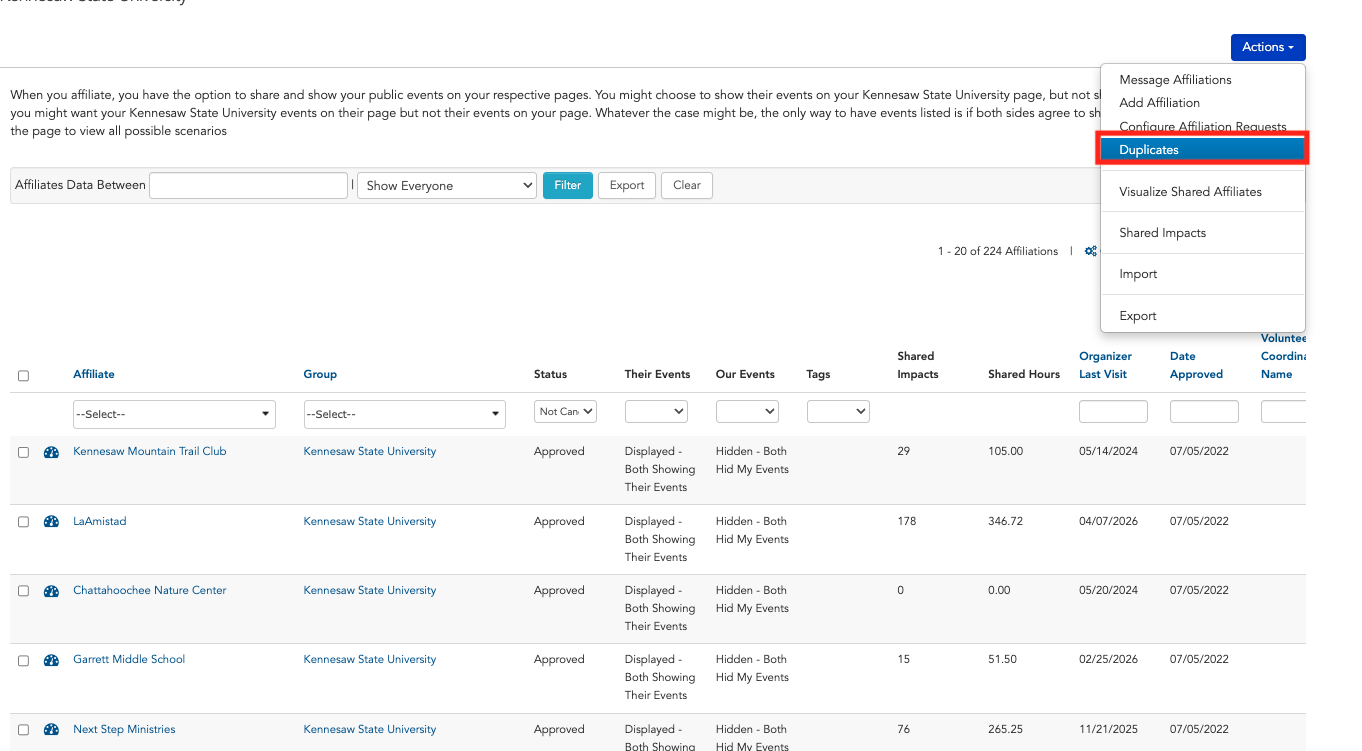The width and height of the screenshot is (1362, 751).
Task: Choose Duplicates from the Actions menu
Action: click(x=1204, y=150)
